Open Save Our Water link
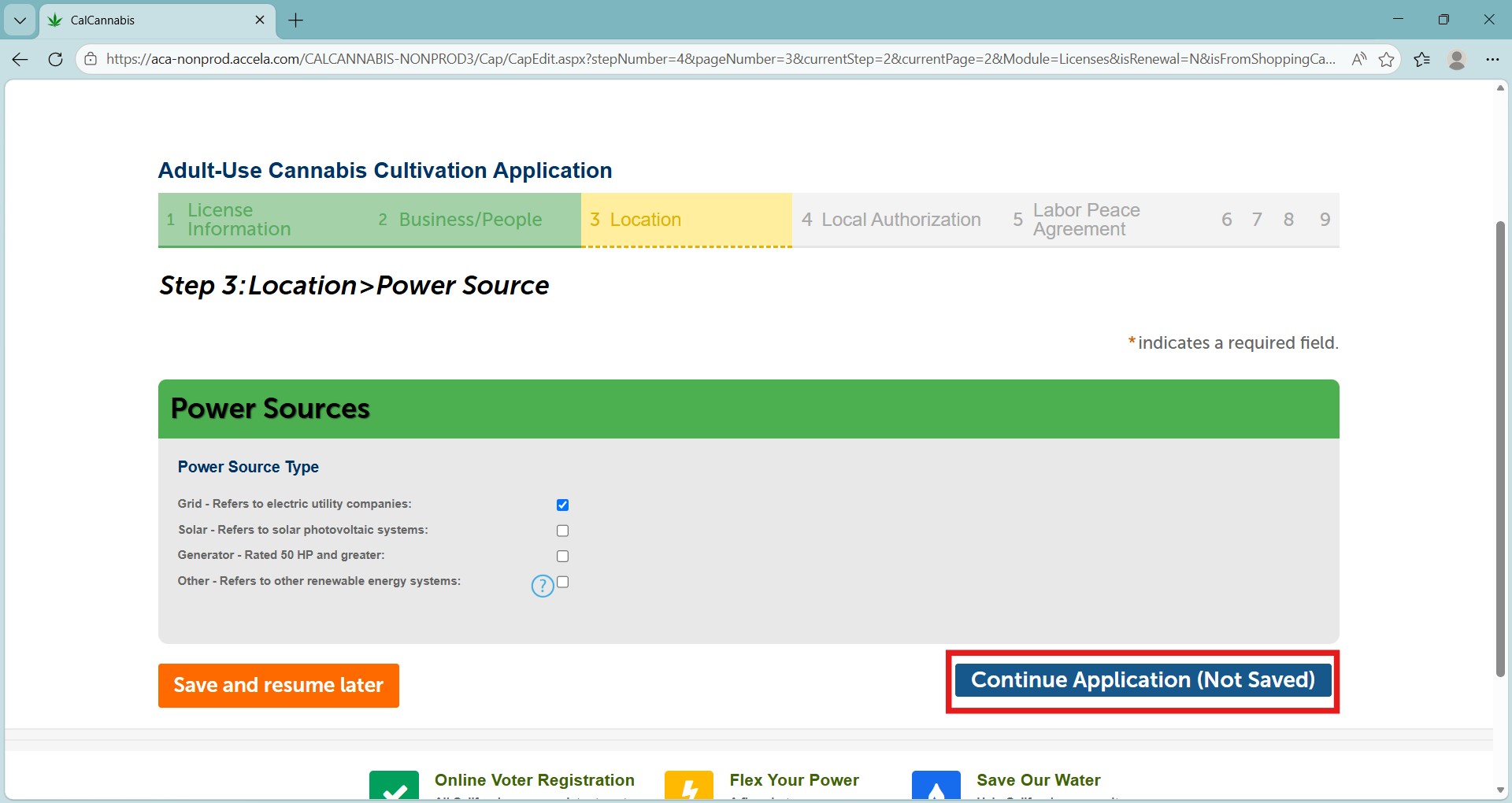This screenshot has height=803, width=1512. [1039, 780]
